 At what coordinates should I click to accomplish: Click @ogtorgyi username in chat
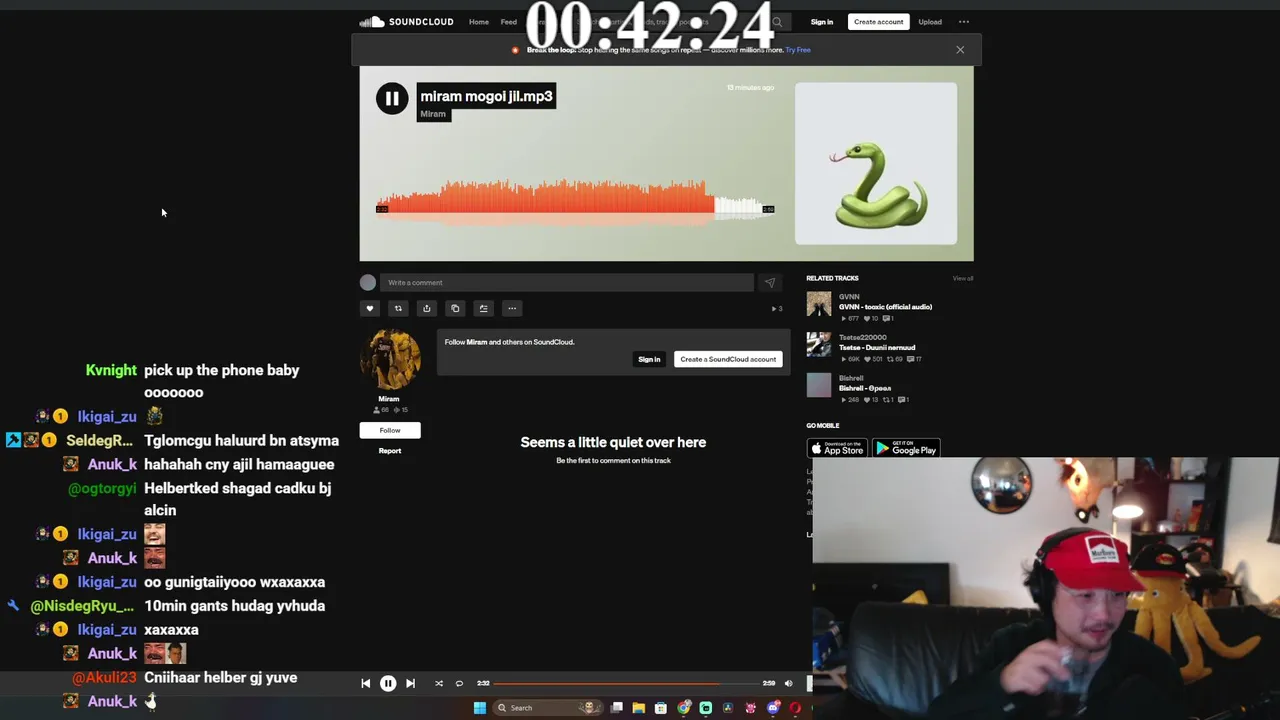point(102,489)
